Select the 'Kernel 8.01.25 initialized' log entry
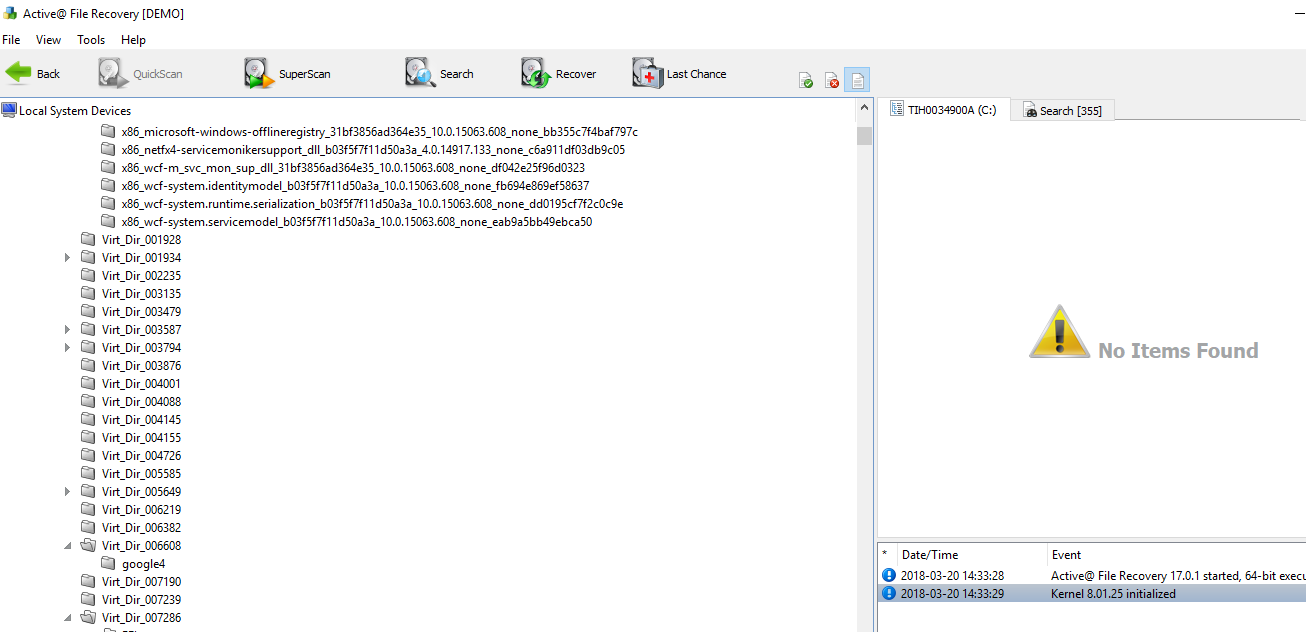Image resolution: width=1306 pixels, height=632 pixels. coord(1092,593)
